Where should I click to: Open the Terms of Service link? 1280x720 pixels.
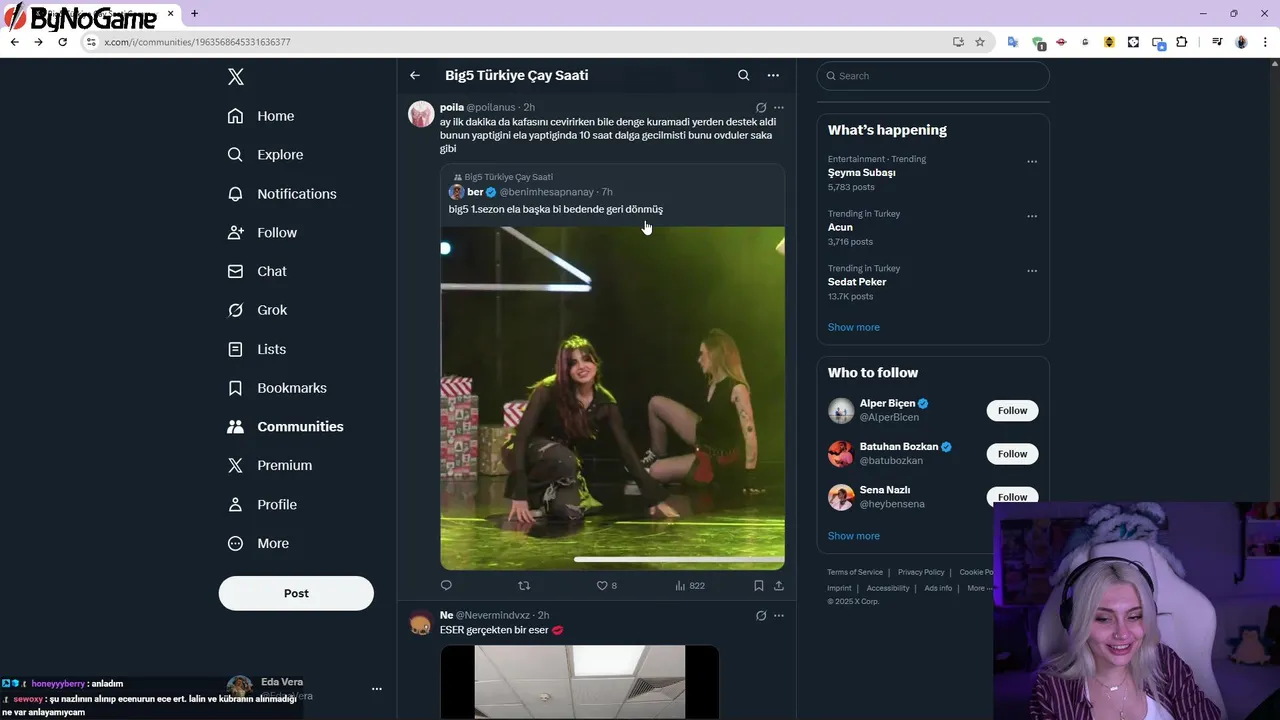click(855, 572)
